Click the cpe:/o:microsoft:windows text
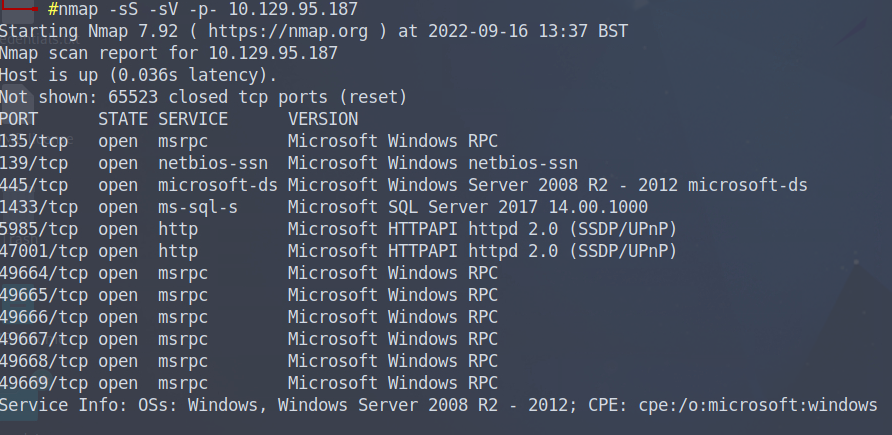This screenshot has height=435, width=892. pos(758,405)
